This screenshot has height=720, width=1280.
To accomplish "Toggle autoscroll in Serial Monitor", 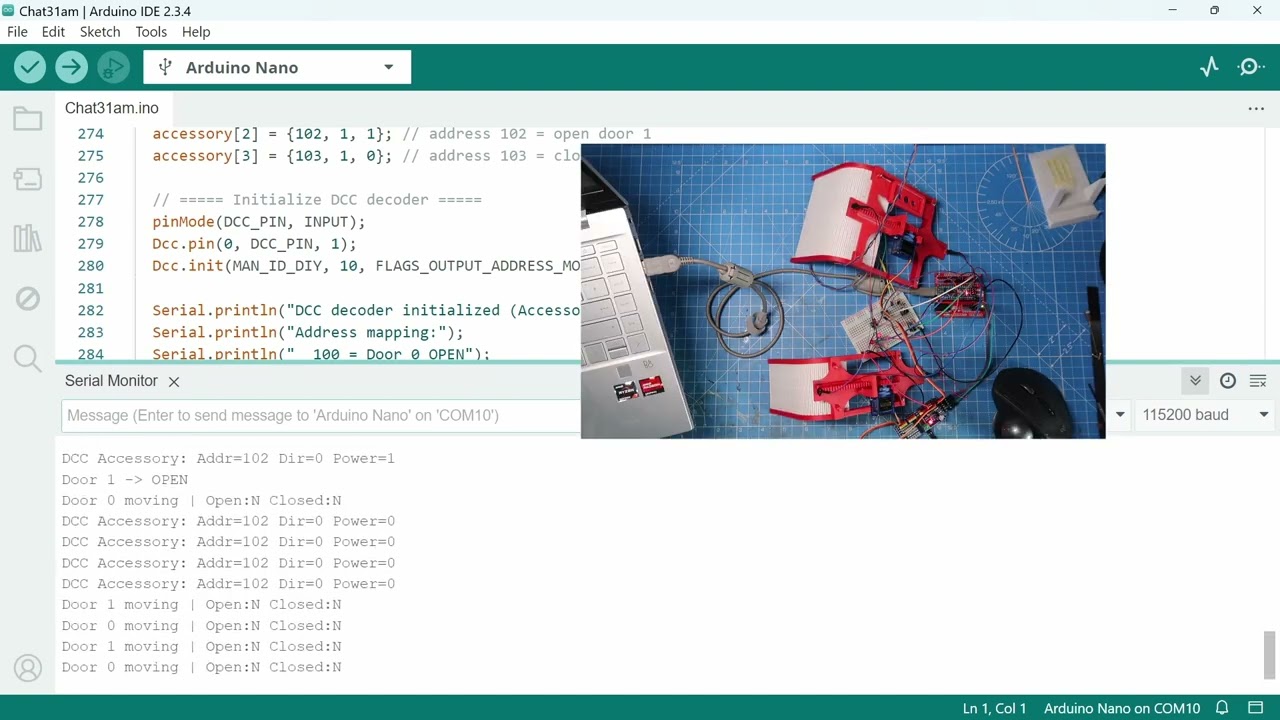I will [x=1195, y=381].
